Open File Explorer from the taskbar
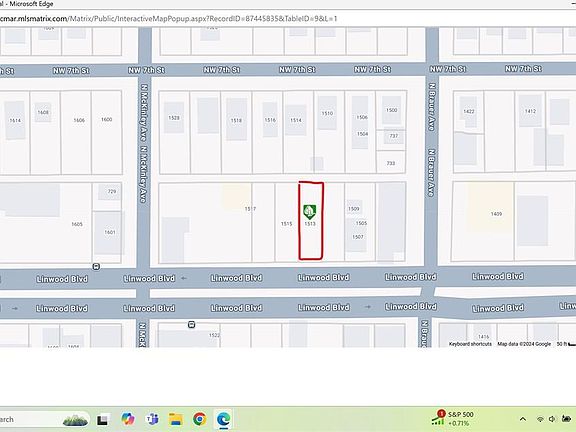 click(176, 419)
